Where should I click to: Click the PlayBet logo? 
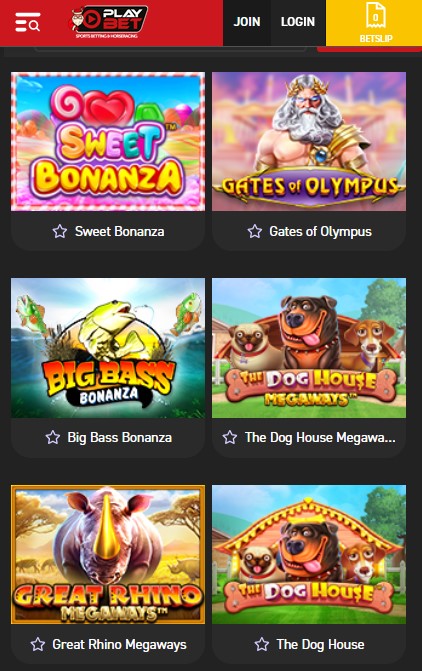click(108, 22)
